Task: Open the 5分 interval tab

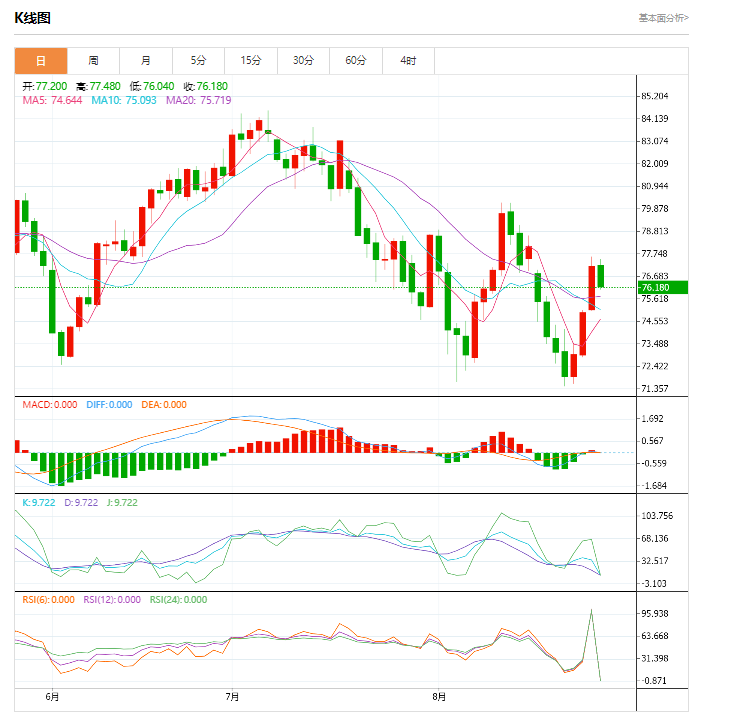Action: pyautogui.click(x=198, y=61)
